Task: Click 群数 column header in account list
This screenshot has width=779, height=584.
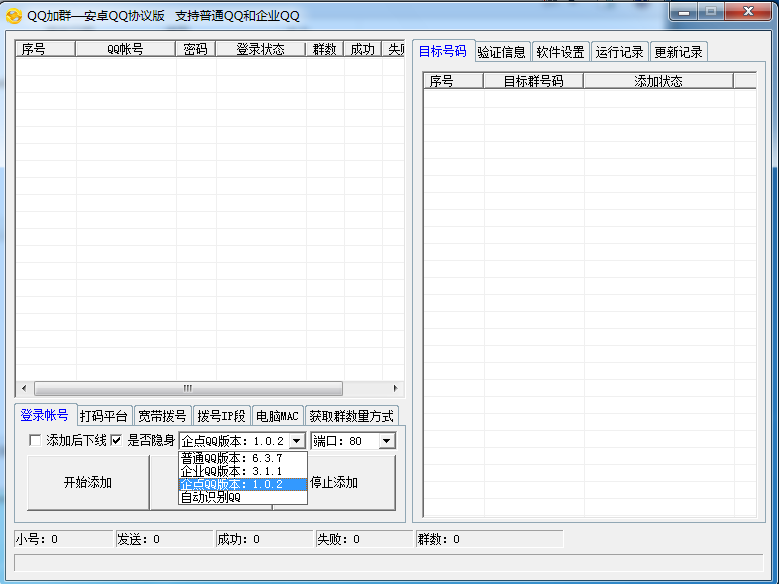Action: (x=325, y=49)
